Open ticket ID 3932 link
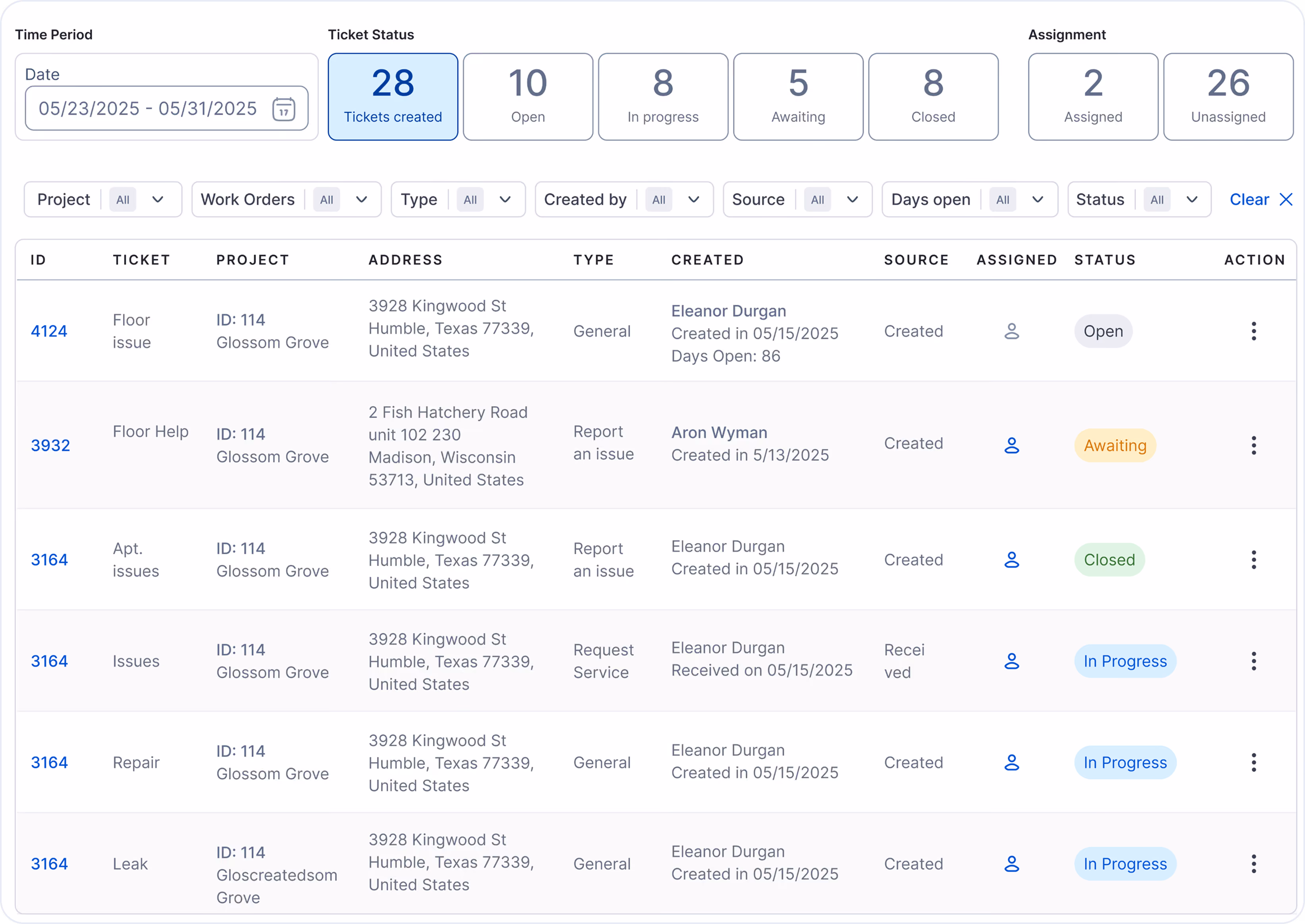 pyautogui.click(x=51, y=445)
